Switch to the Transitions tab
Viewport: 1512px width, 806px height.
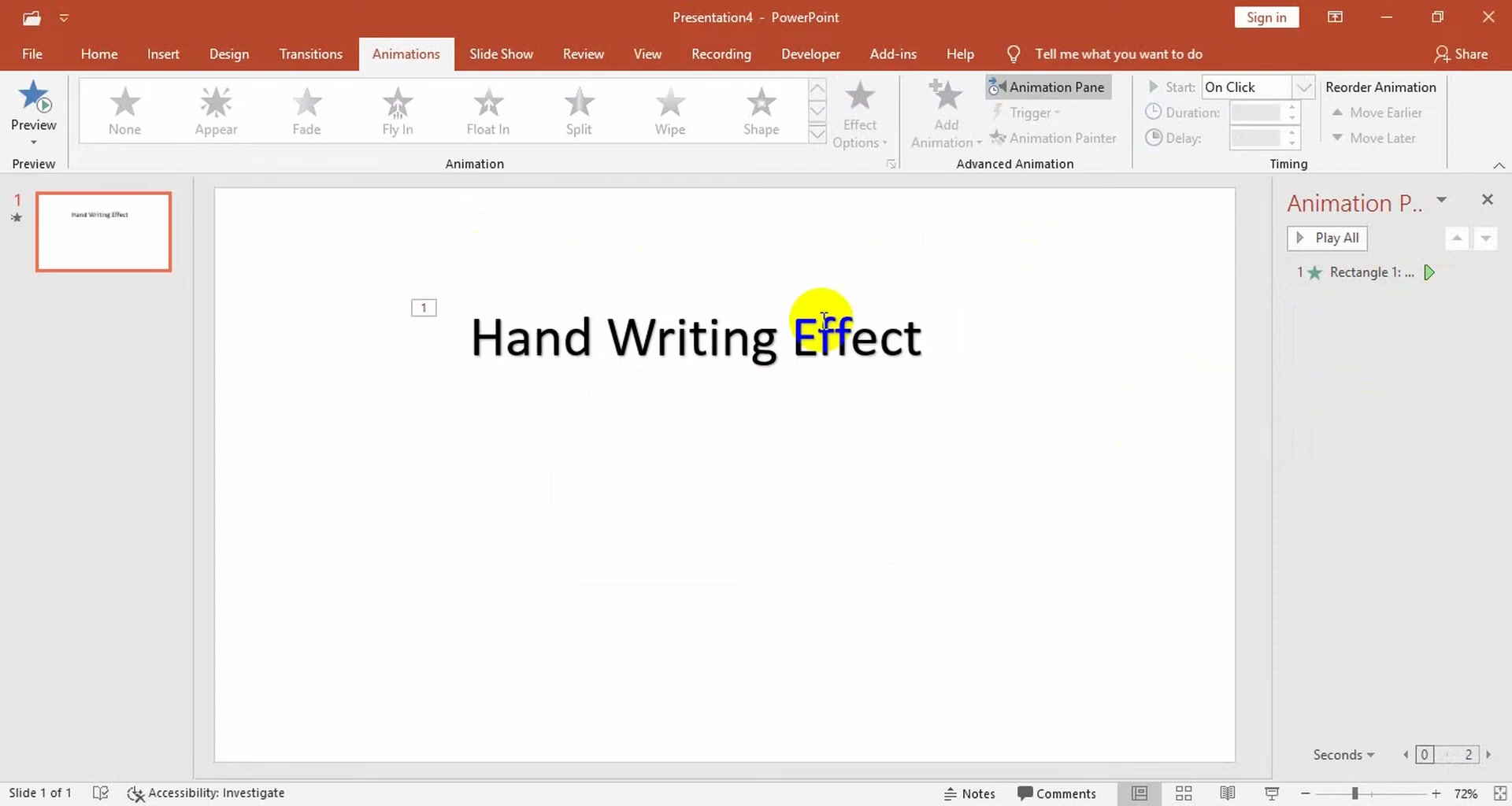tap(310, 54)
